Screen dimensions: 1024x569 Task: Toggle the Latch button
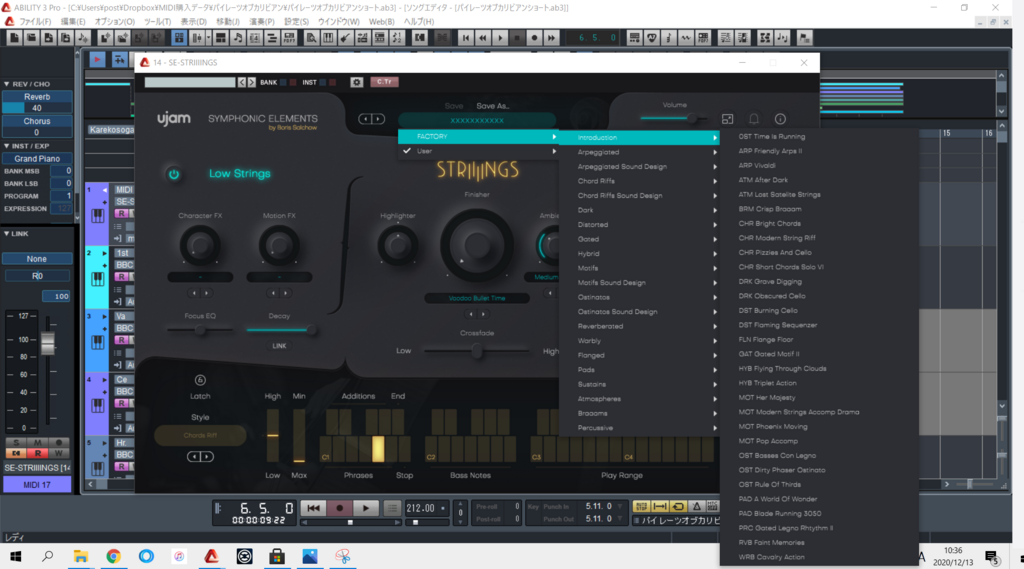tap(200, 380)
